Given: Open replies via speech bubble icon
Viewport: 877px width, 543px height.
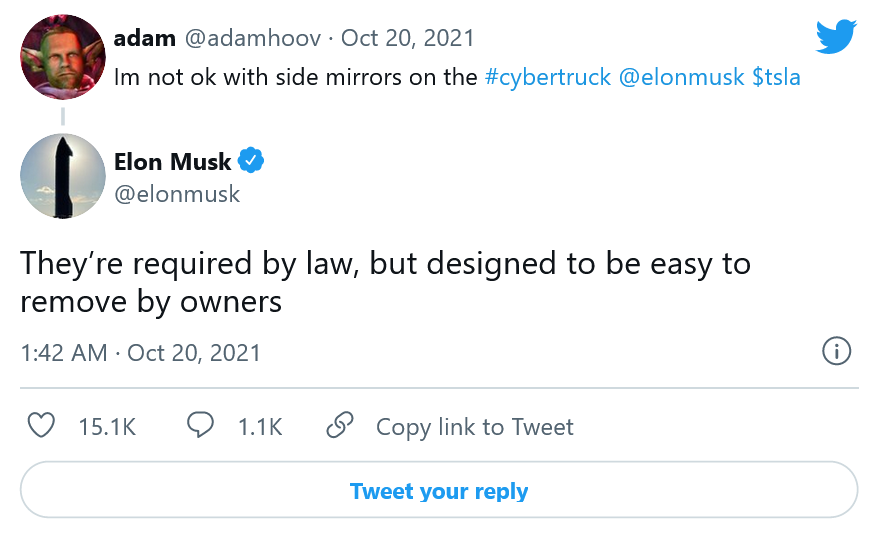Looking at the screenshot, I should 201,426.
